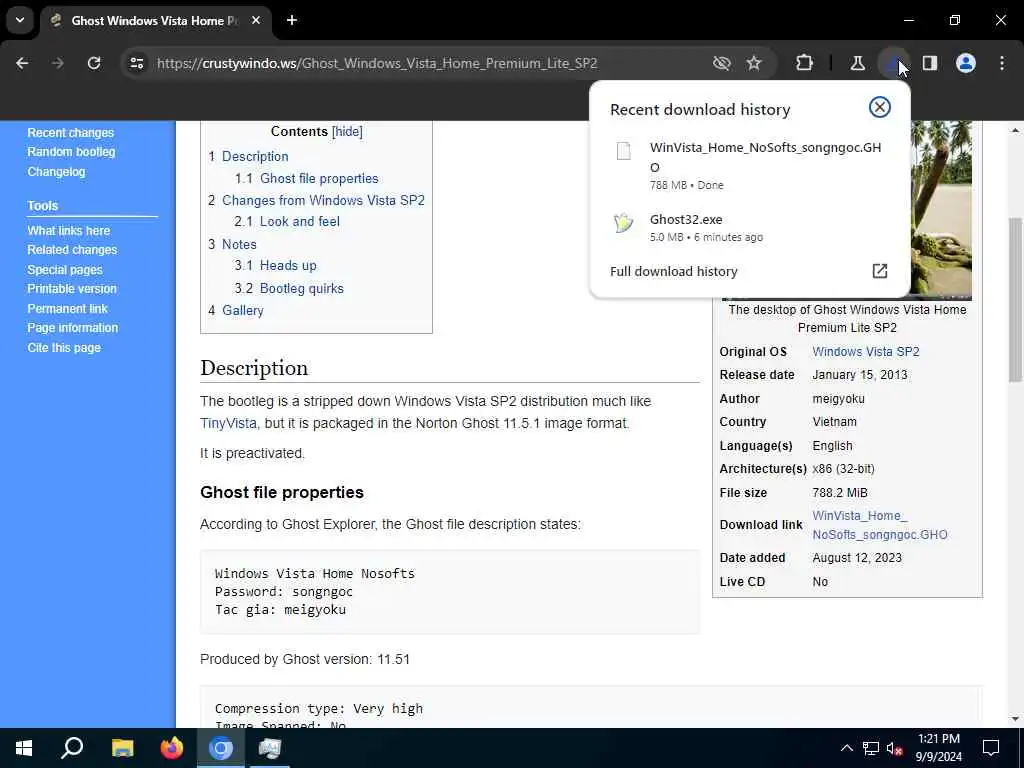
Task: Open File Explorer from the taskbar
Action: click(122, 748)
